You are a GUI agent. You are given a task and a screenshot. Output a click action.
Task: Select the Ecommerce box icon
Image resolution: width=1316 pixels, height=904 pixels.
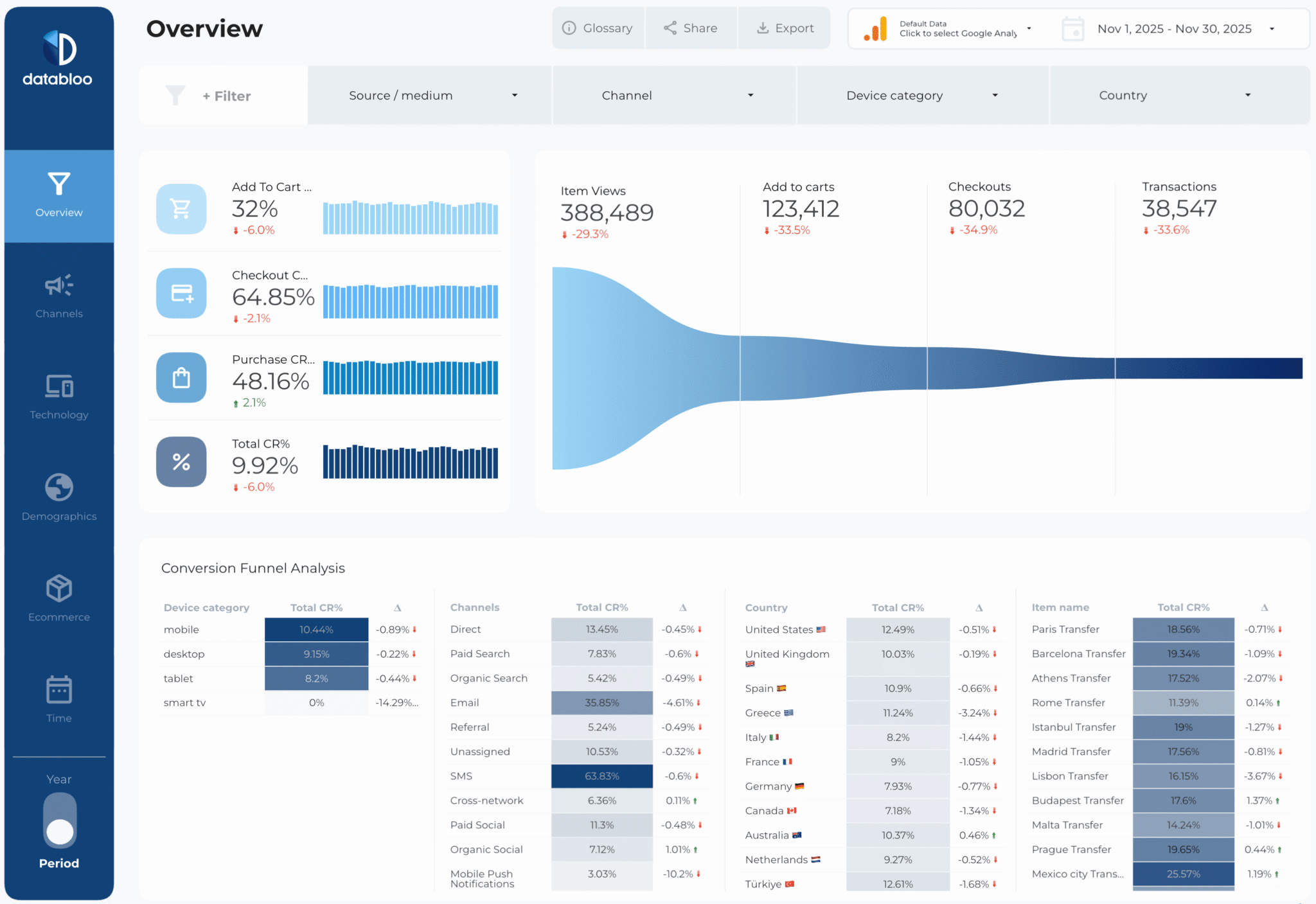[58, 589]
